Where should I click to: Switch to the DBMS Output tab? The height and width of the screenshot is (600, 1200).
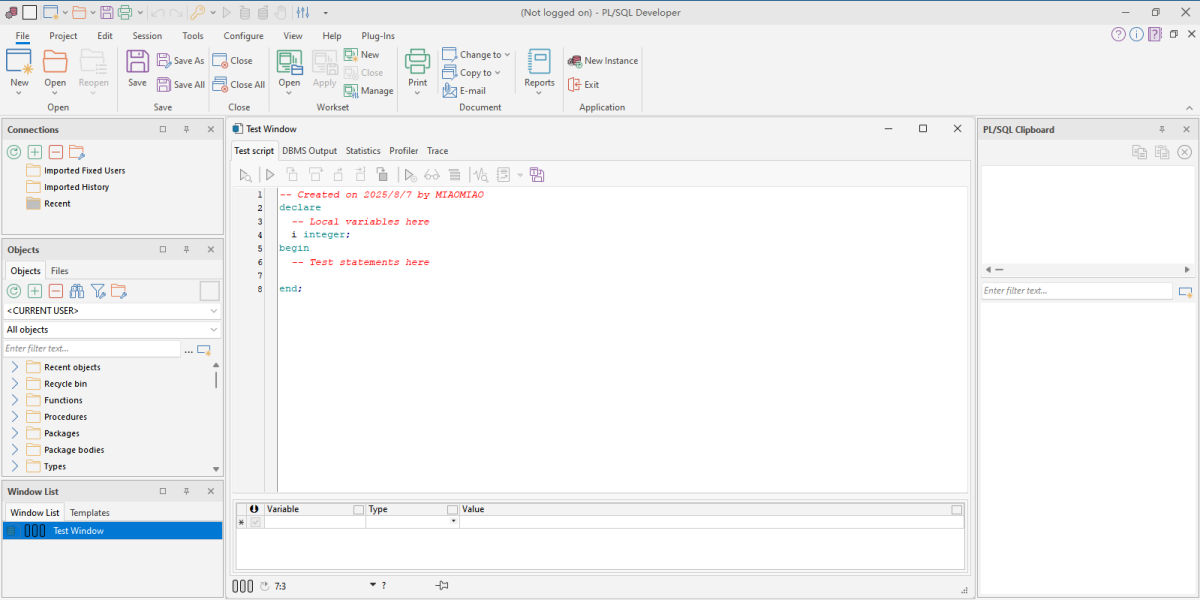(x=309, y=151)
